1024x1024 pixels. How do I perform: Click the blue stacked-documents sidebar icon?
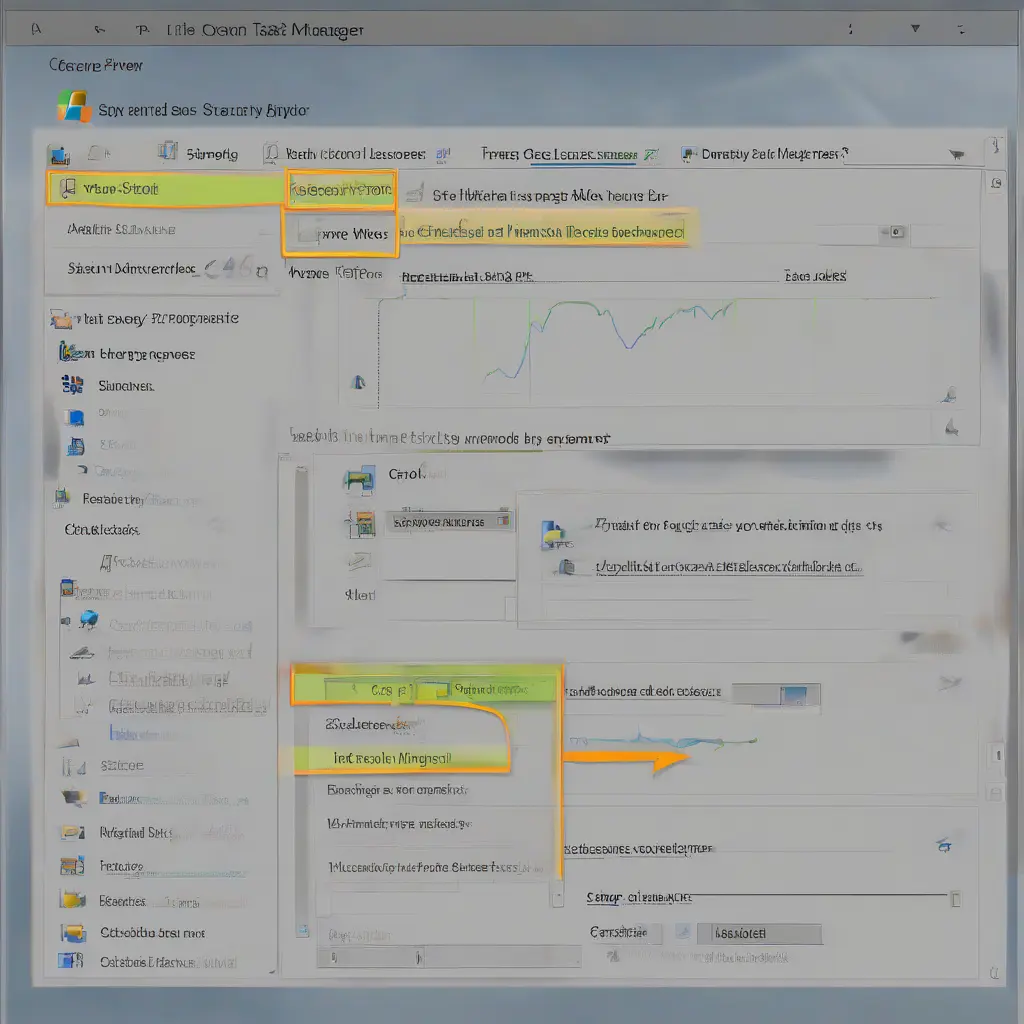click(76, 447)
